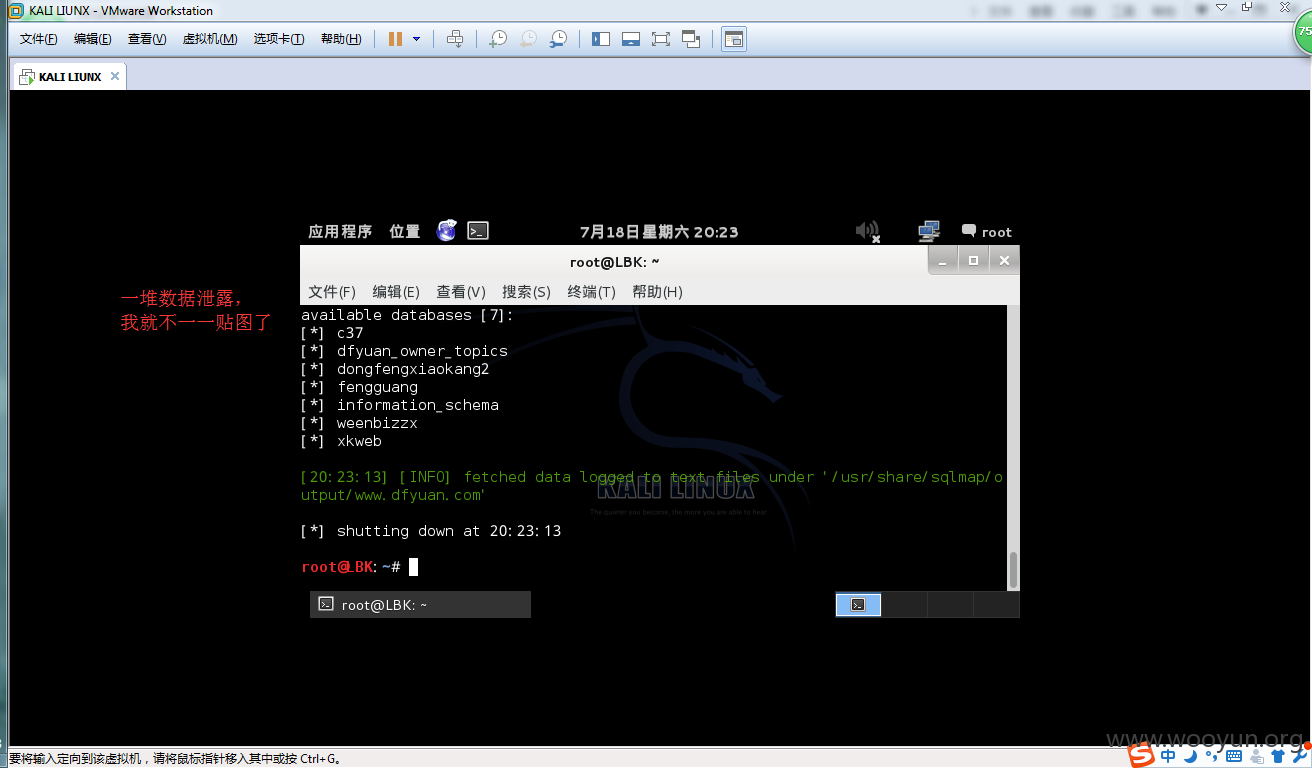Viewport: 1312px width, 768px height.
Task: Toggle Chinese/English input mode 中 icon
Action: pos(1168,755)
